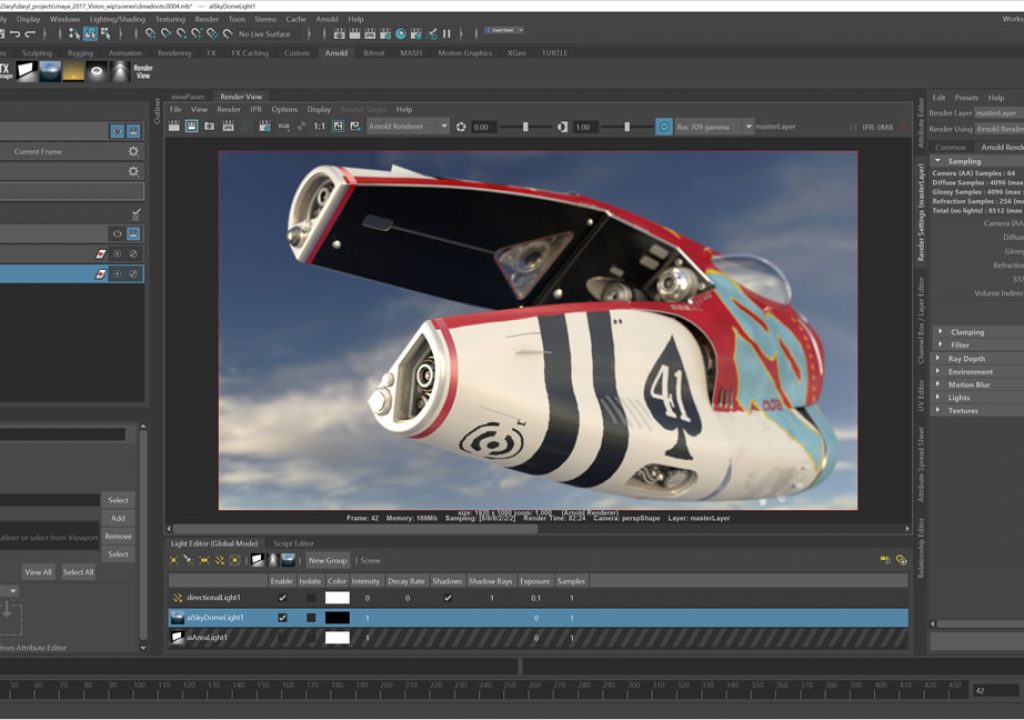Click the point light icon in Light Editor

[x=174, y=560]
